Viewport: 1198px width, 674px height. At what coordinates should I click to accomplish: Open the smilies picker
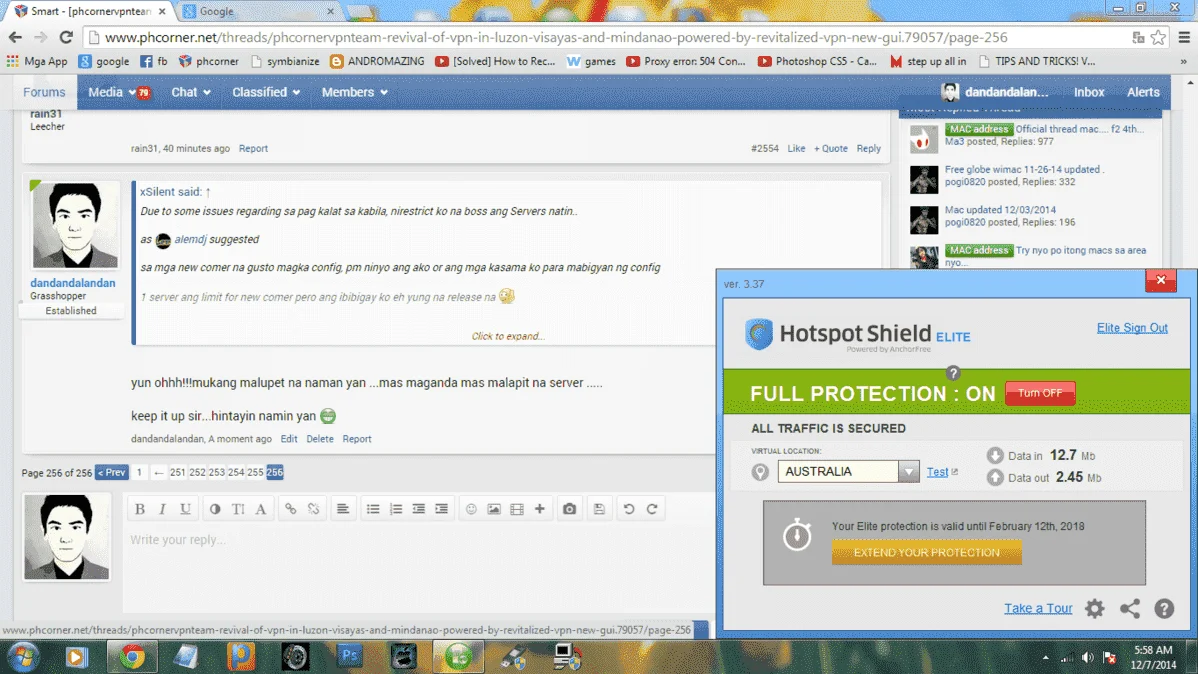(471, 509)
